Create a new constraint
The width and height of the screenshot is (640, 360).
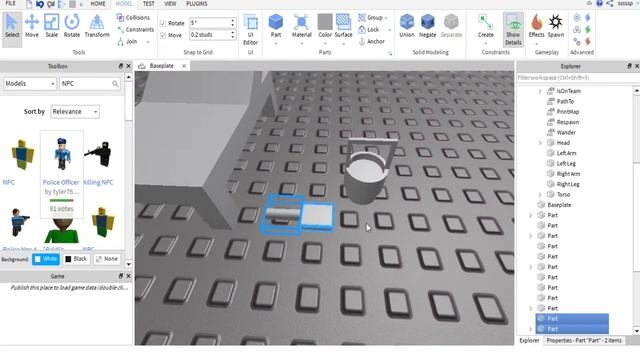pos(485,26)
